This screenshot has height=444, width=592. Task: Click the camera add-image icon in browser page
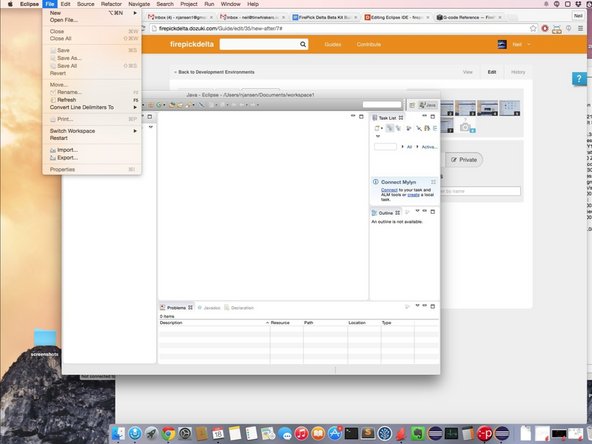pyautogui.click(x=466, y=127)
